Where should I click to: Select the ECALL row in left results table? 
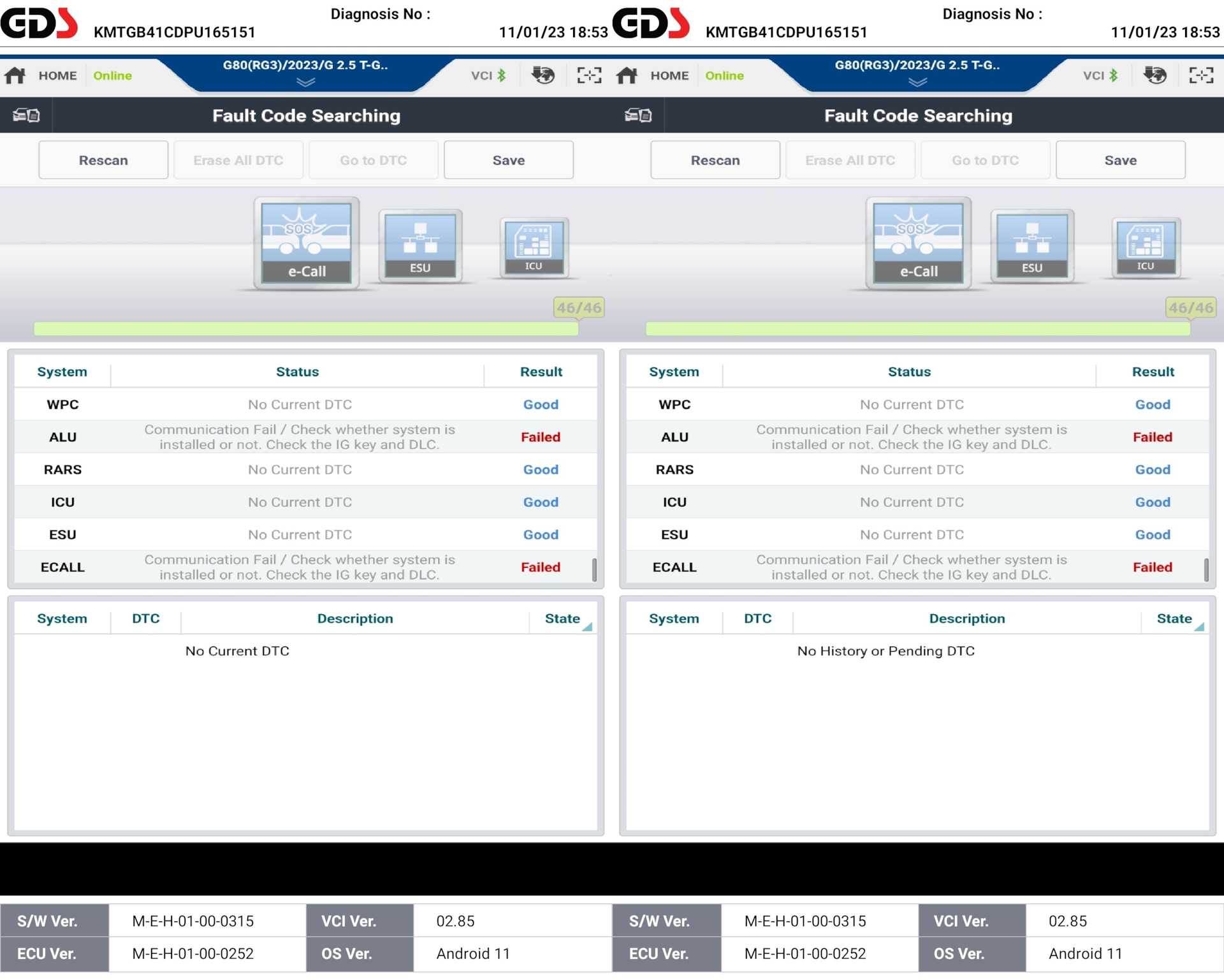(x=305, y=567)
